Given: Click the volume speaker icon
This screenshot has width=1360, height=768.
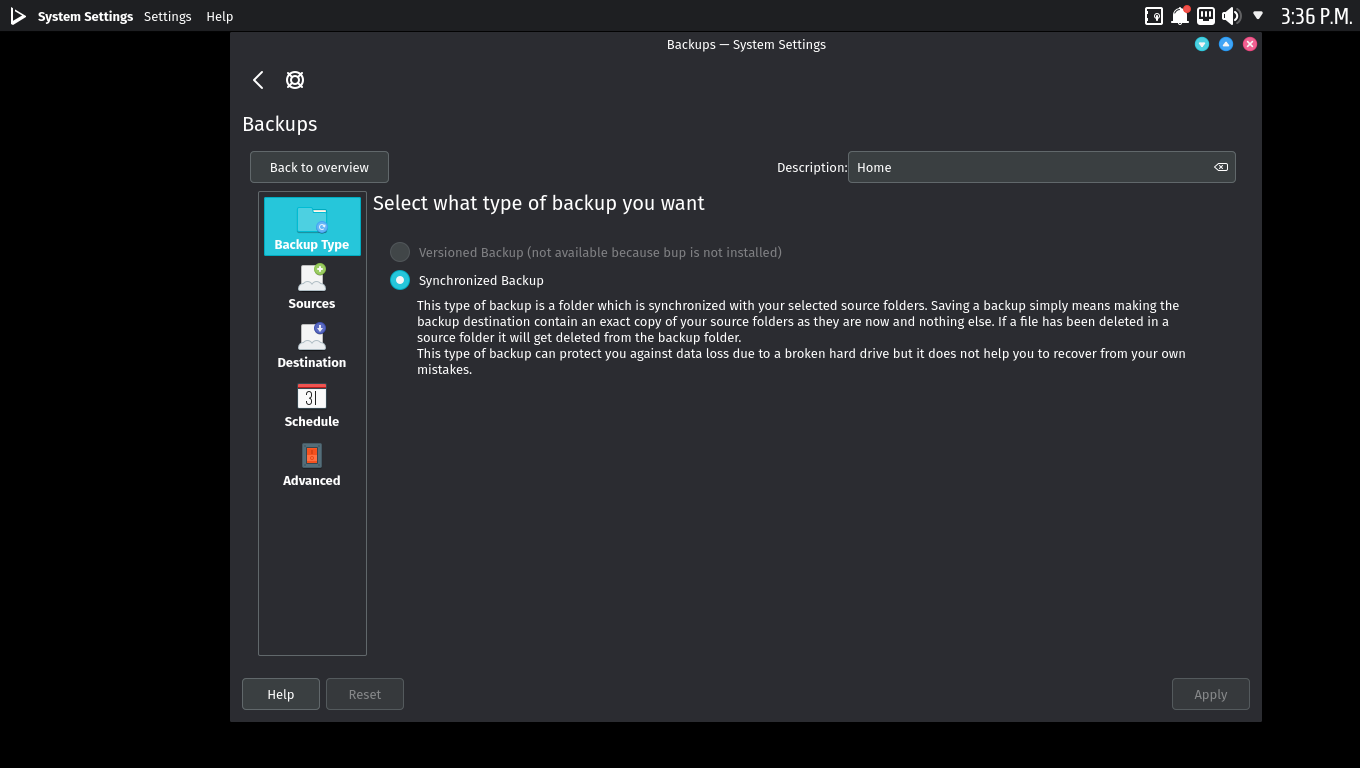Looking at the screenshot, I should (1231, 16).
